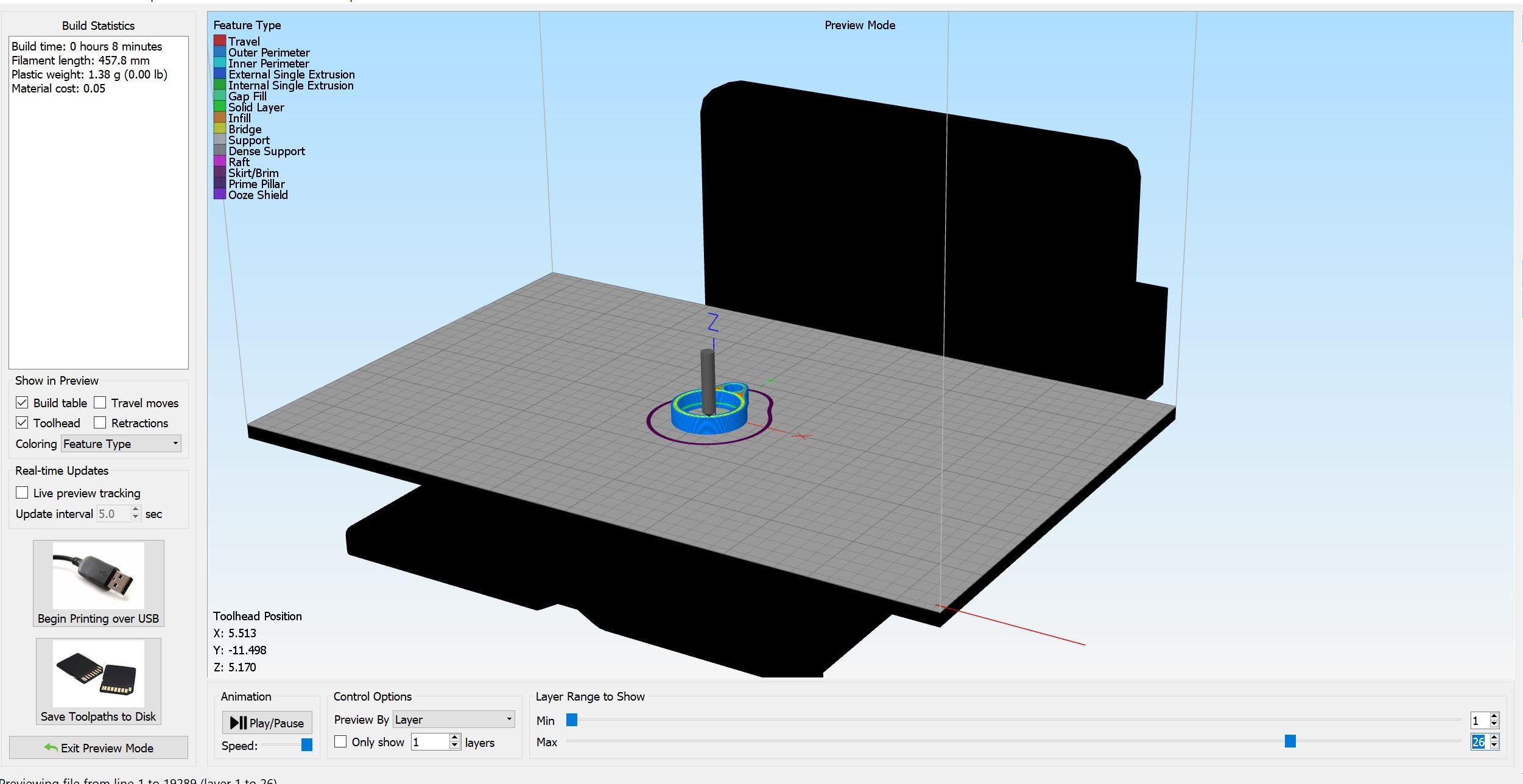Viewport: 1523px width, 784px height.
Task: Open the Preview By Layer dropdown
Action: [x=454, y=719]
